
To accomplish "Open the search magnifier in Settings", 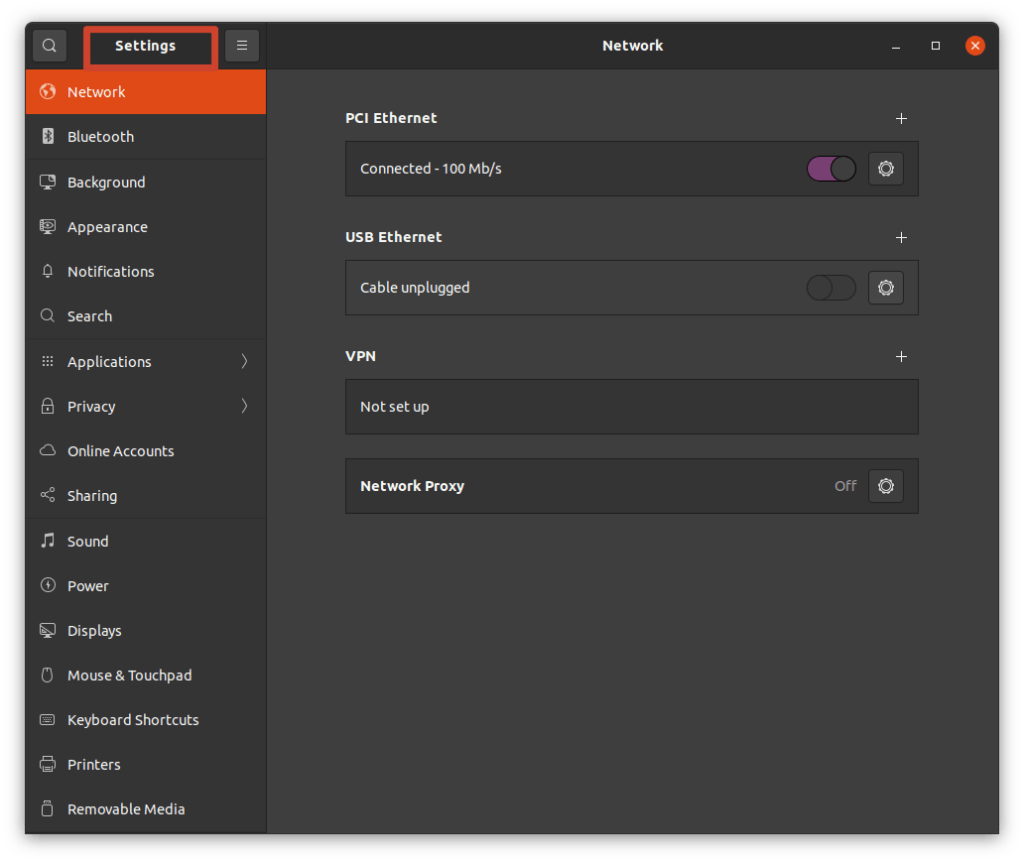I will pos(49,45).
